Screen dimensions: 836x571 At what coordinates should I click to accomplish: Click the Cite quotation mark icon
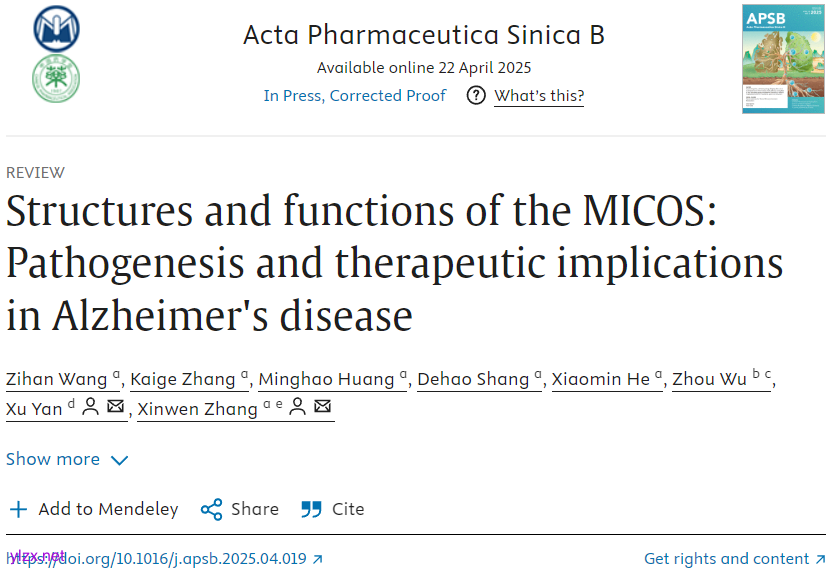tap(312, 510)
